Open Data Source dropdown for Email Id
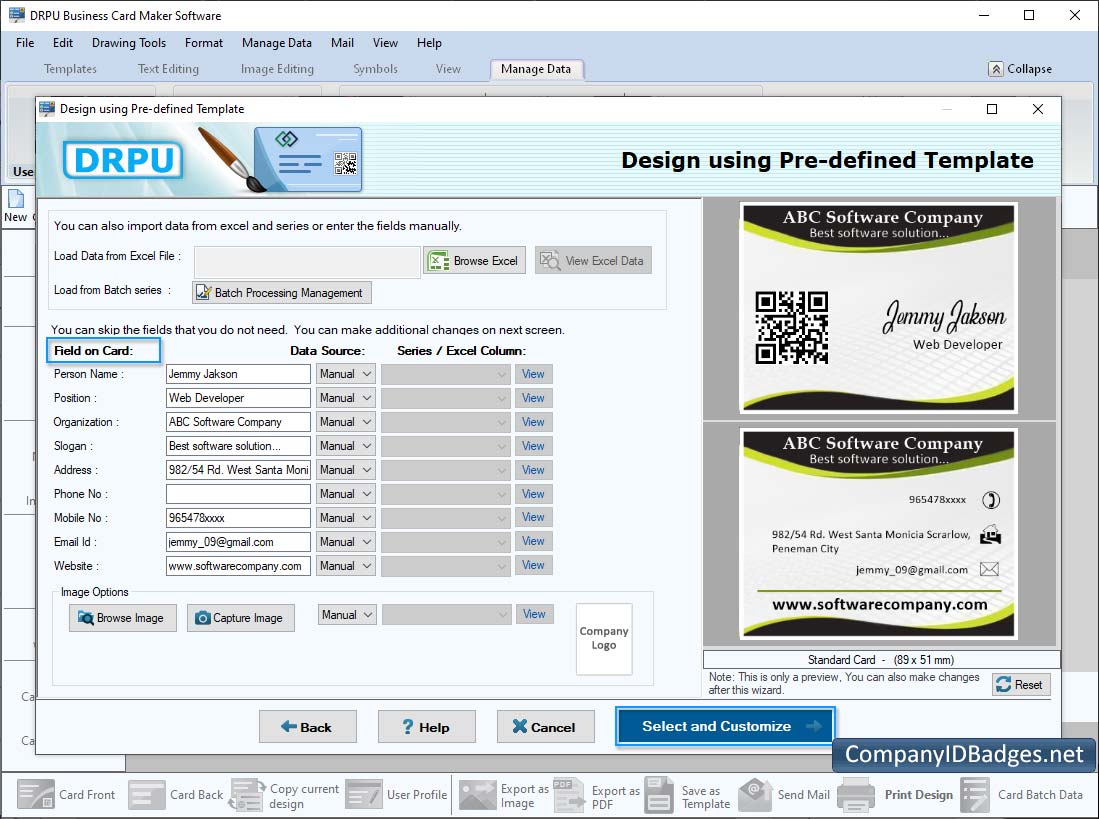Image resolution: width=1099 pixels, height=819 pixels. point(346,542)
